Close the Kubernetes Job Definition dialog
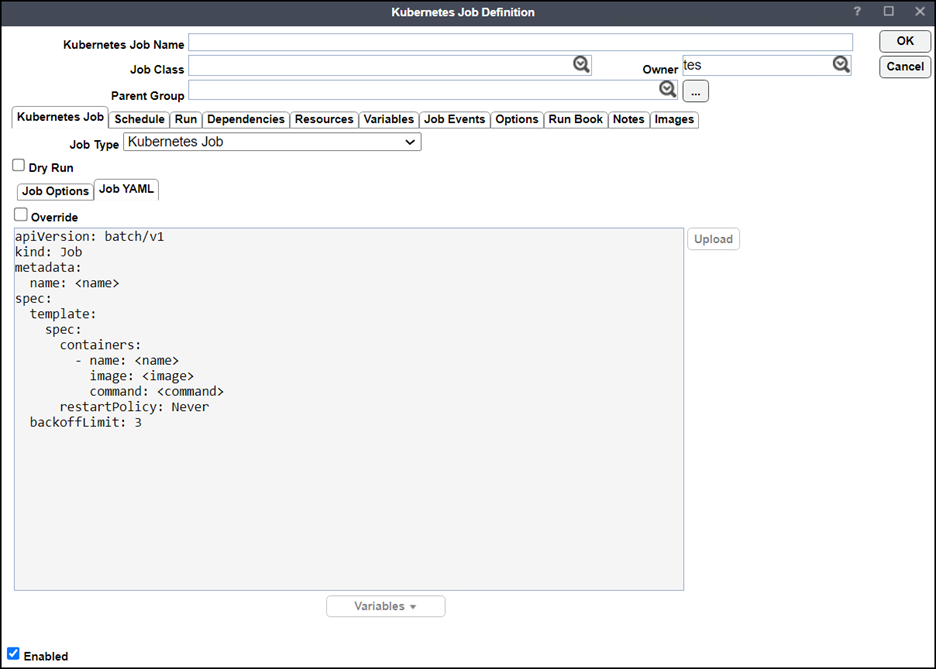Screen dimensions: 936x669 (x=920, y=11)
